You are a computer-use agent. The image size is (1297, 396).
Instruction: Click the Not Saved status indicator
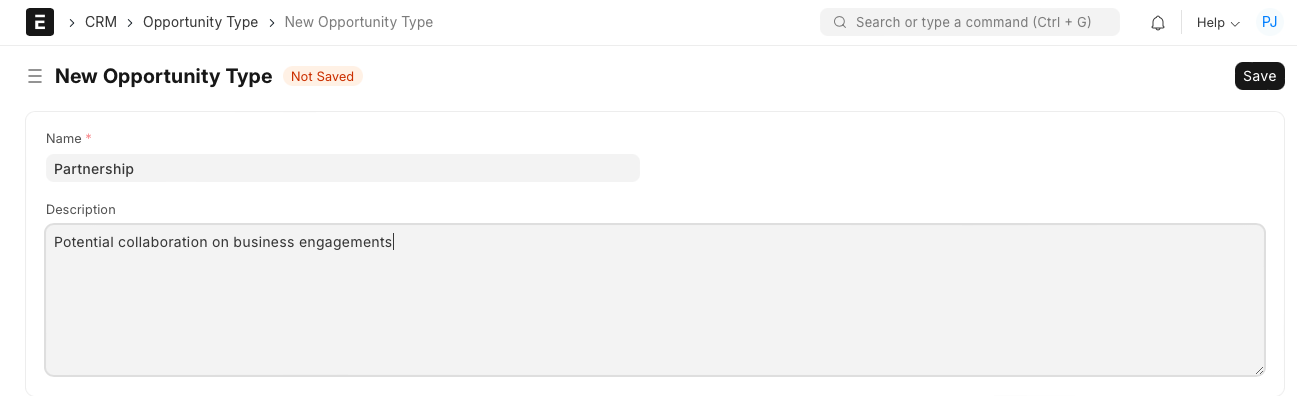pos(322,76)
